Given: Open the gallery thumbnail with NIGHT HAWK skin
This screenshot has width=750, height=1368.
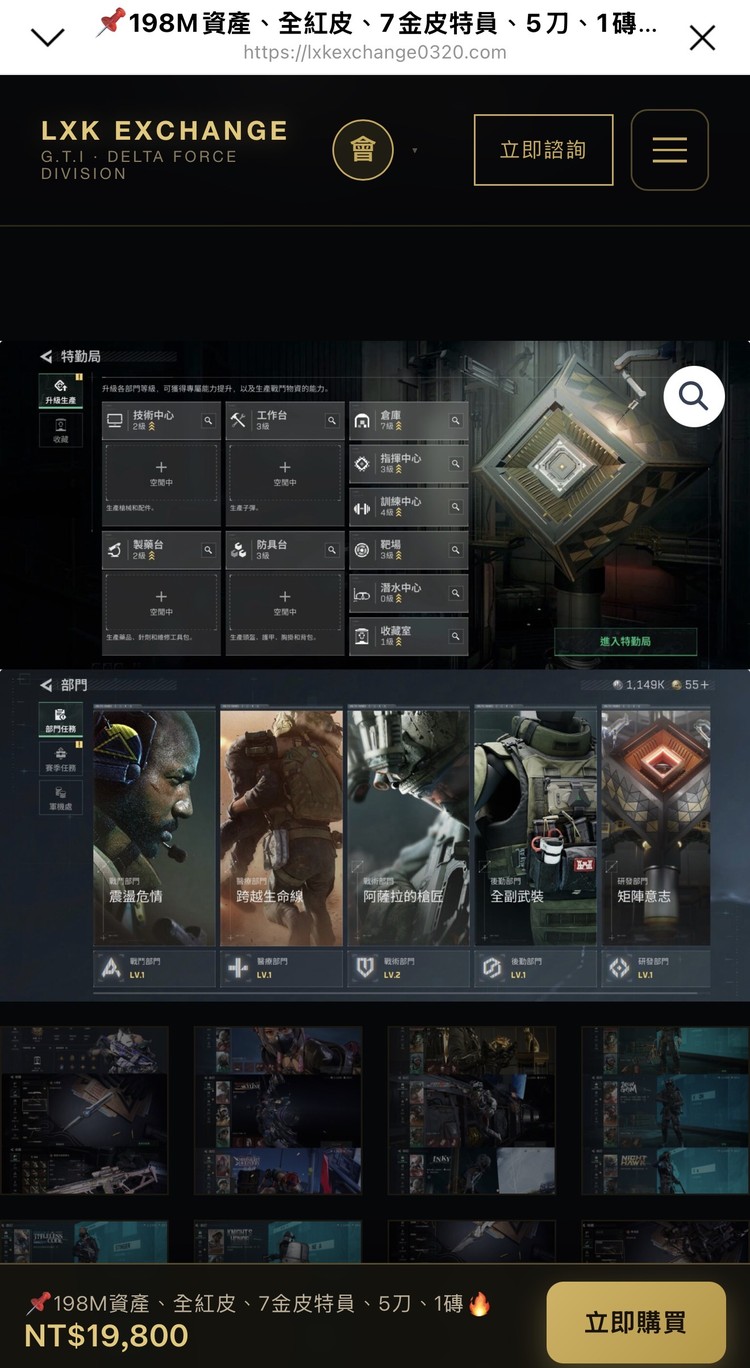Looking at the screenshot, I should pyautogui.click(x=665, y=1110).
